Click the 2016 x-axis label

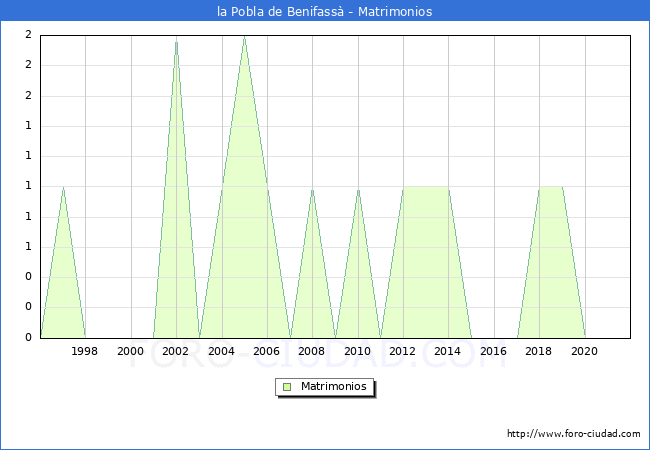click(493, 351)
